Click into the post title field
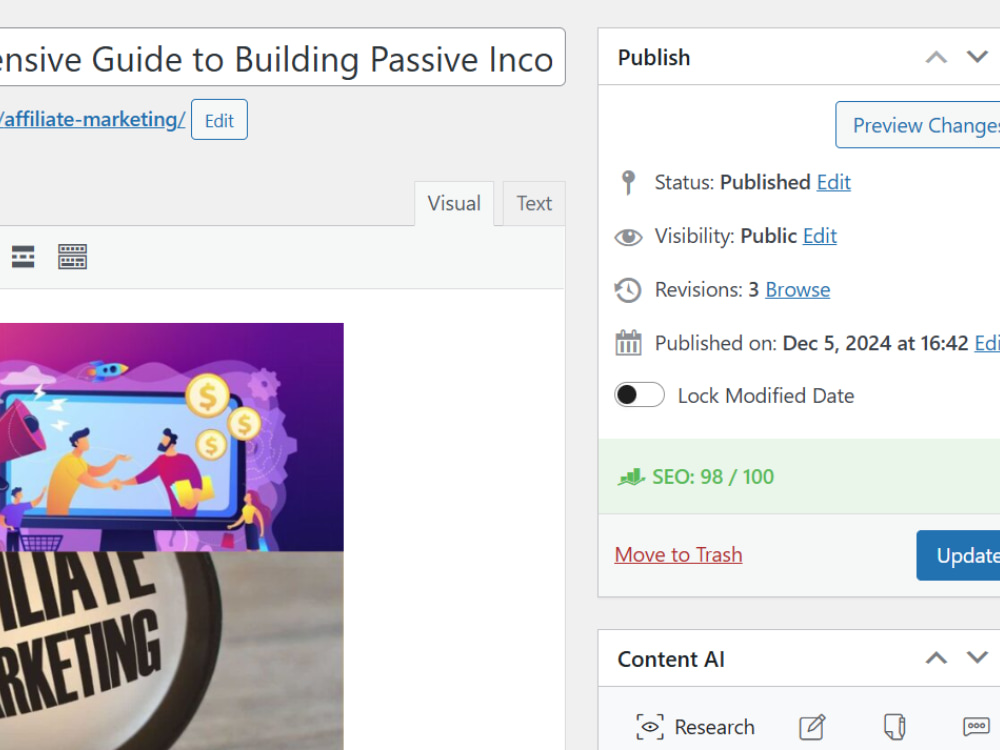This screenshot has height=750, width=1000. pos(282,57)
